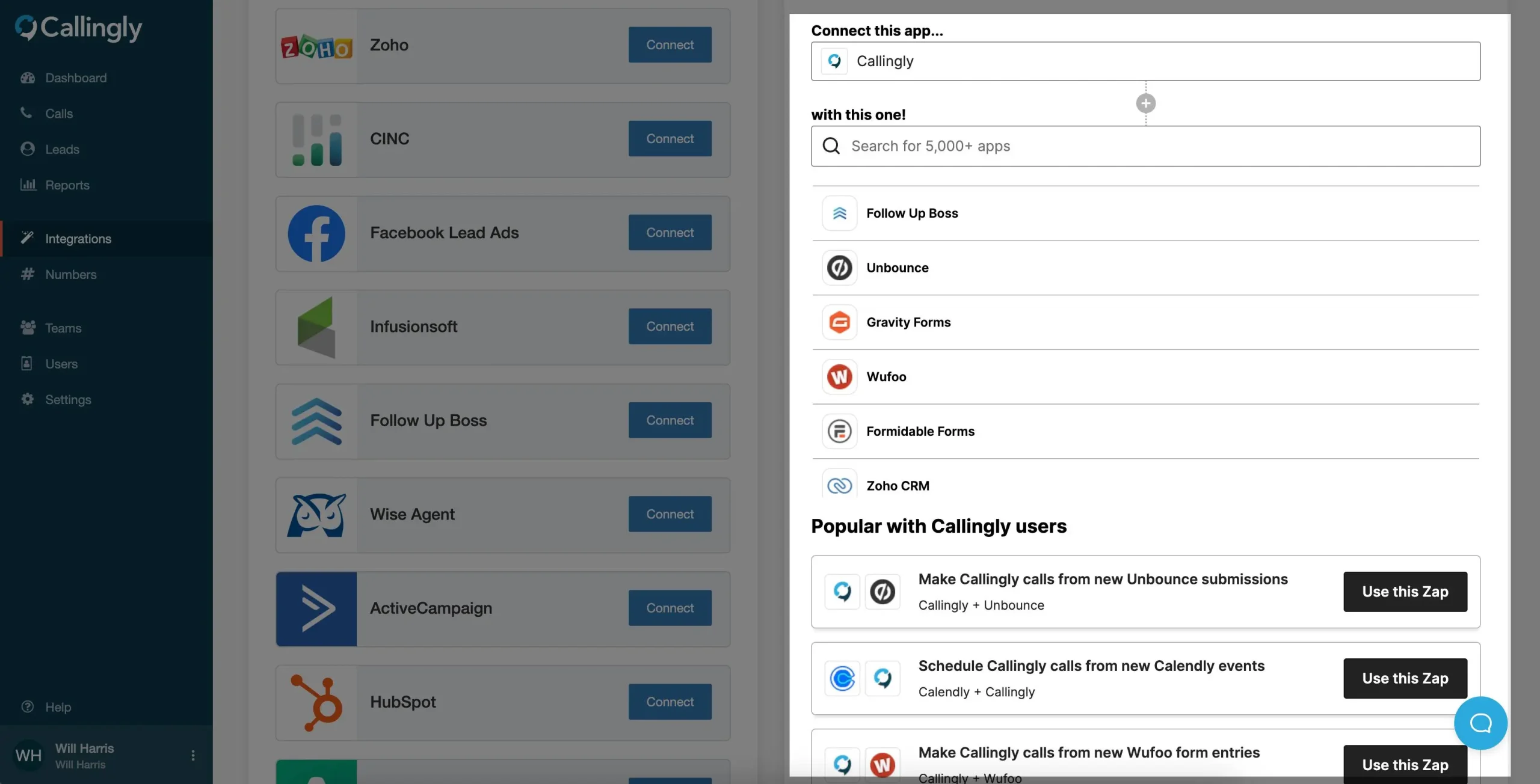1540x784 pixels.
Task: Open the Calls section from sidebar
Action: coord(59,113)
